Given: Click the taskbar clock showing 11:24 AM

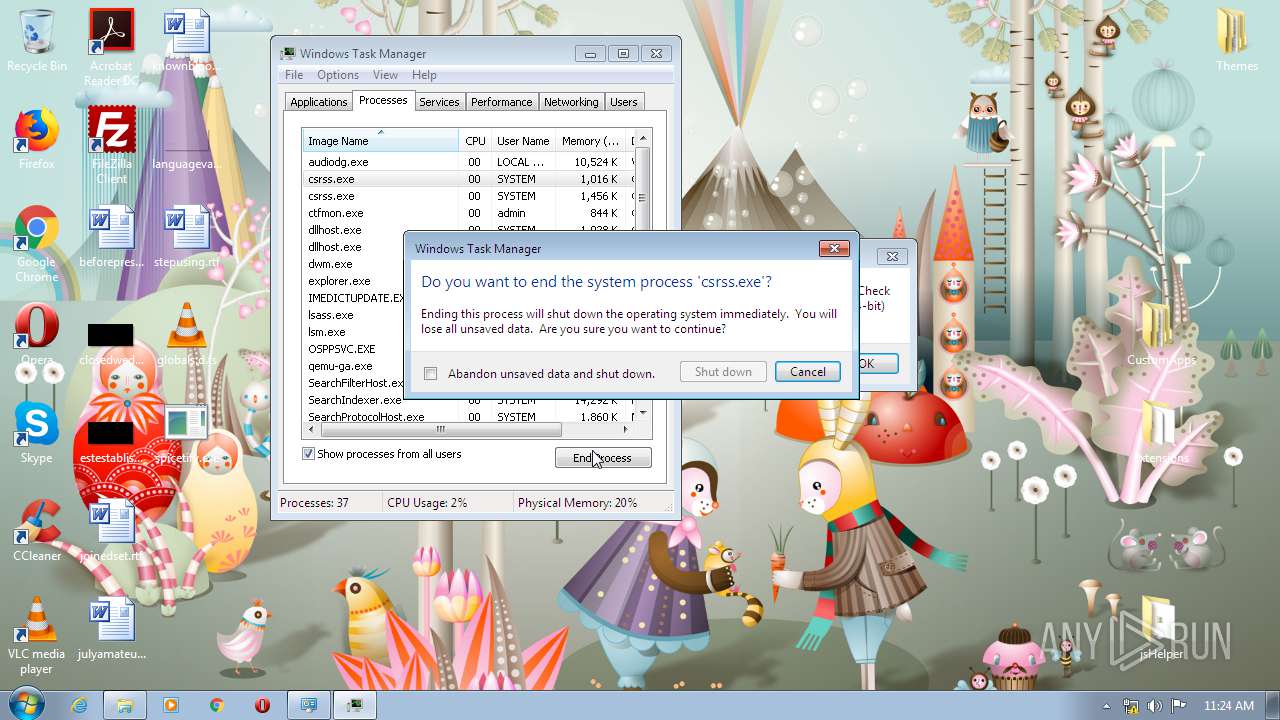Looking at the screenshot, I should pyautogui.click(x=1229, y=706).
